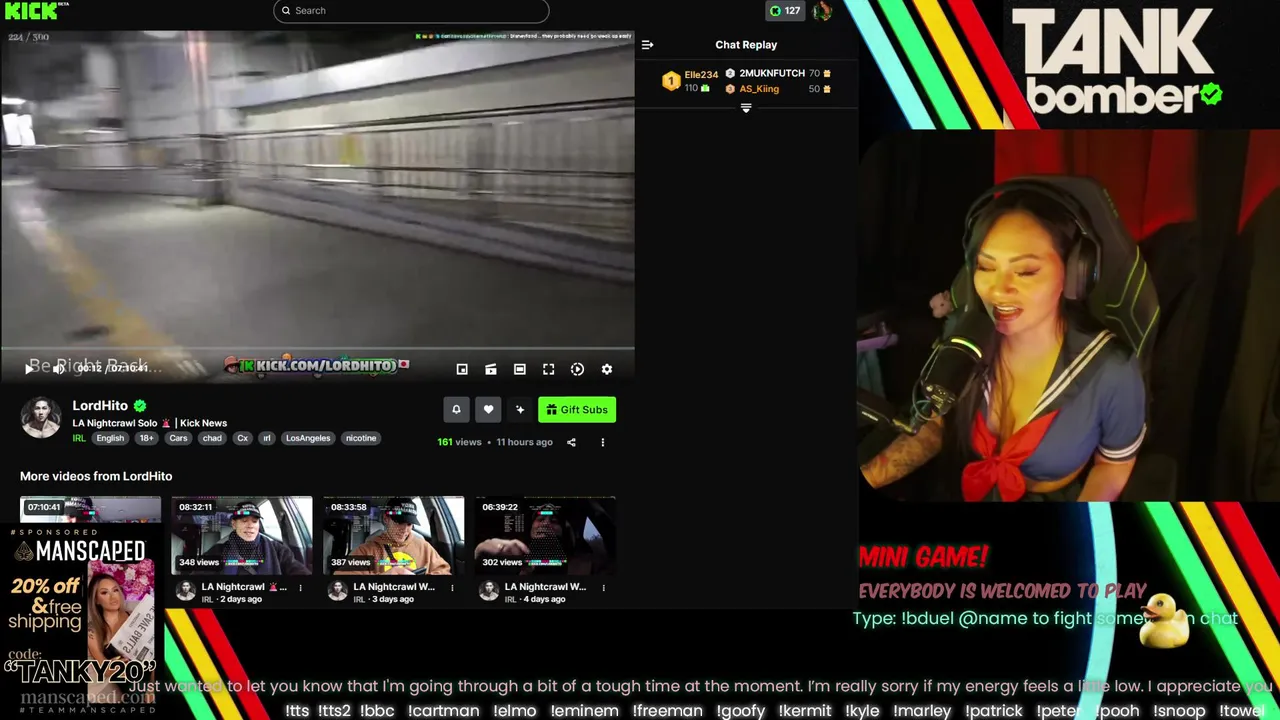Click the Gift Subs button

pyautogui.click(x=577, y=409)
